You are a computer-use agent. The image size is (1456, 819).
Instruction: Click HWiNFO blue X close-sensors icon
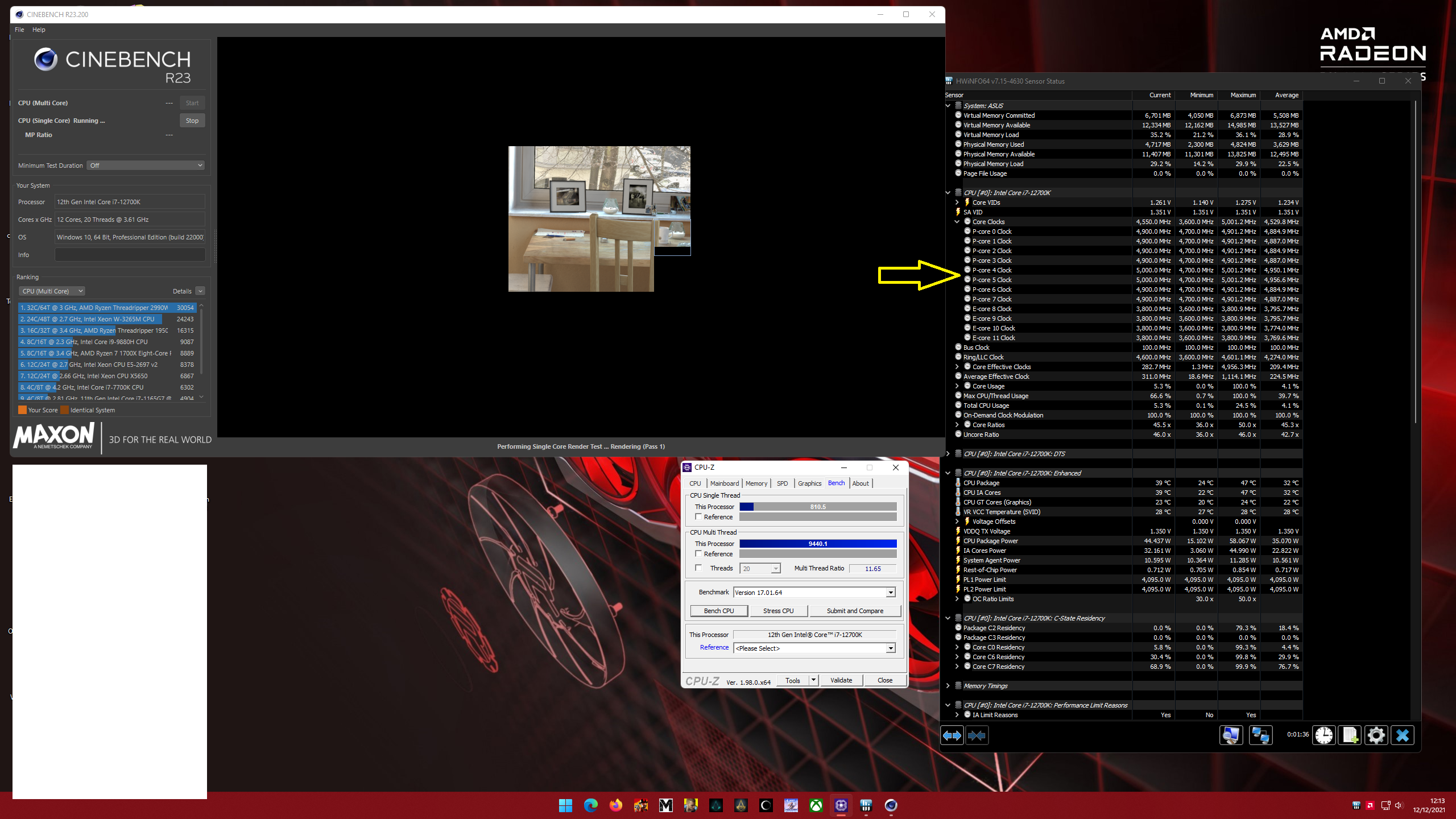1403,735
